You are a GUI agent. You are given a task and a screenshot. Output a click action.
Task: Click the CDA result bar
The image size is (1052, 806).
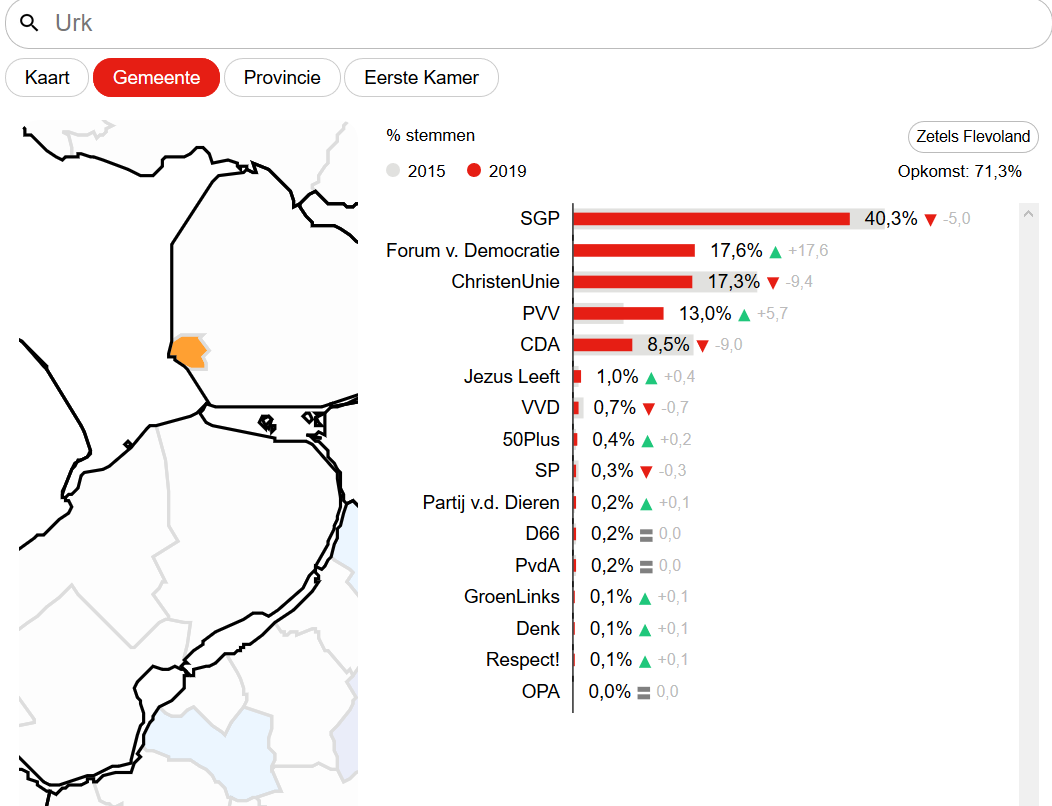603,345
